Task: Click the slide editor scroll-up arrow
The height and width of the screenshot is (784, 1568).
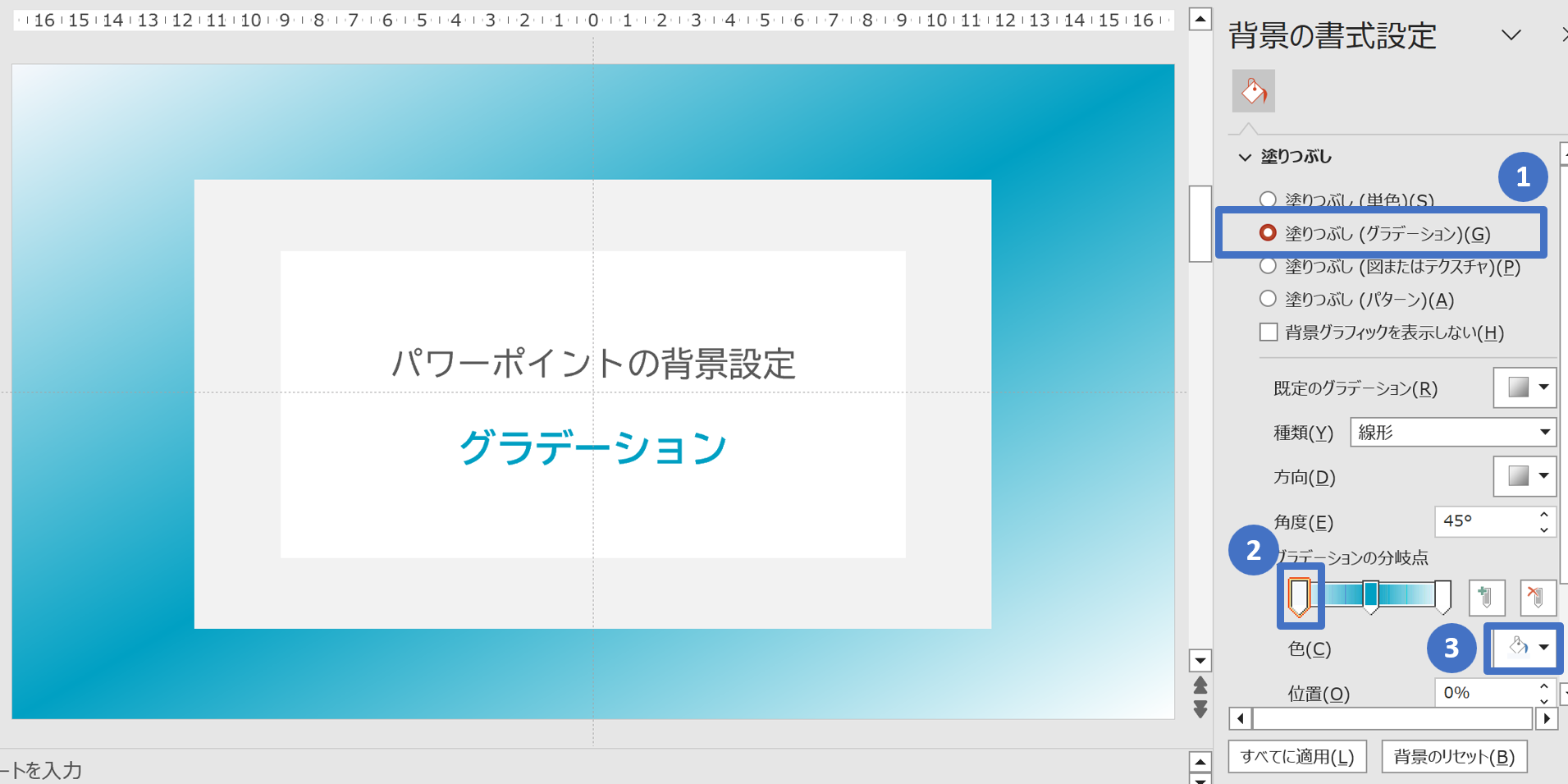Action: (1200, 18)
